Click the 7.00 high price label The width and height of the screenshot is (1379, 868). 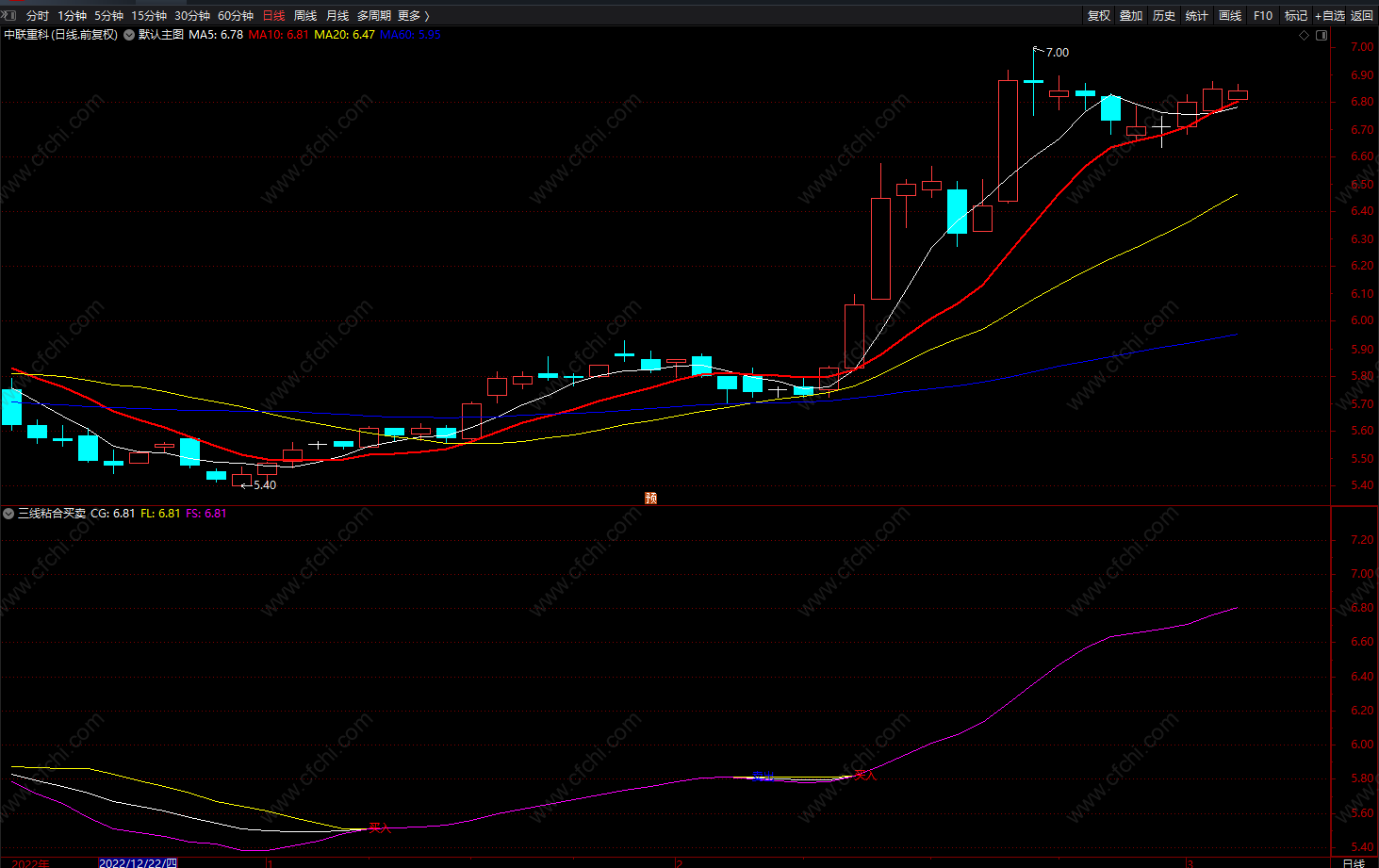[x=1058, y=53]
